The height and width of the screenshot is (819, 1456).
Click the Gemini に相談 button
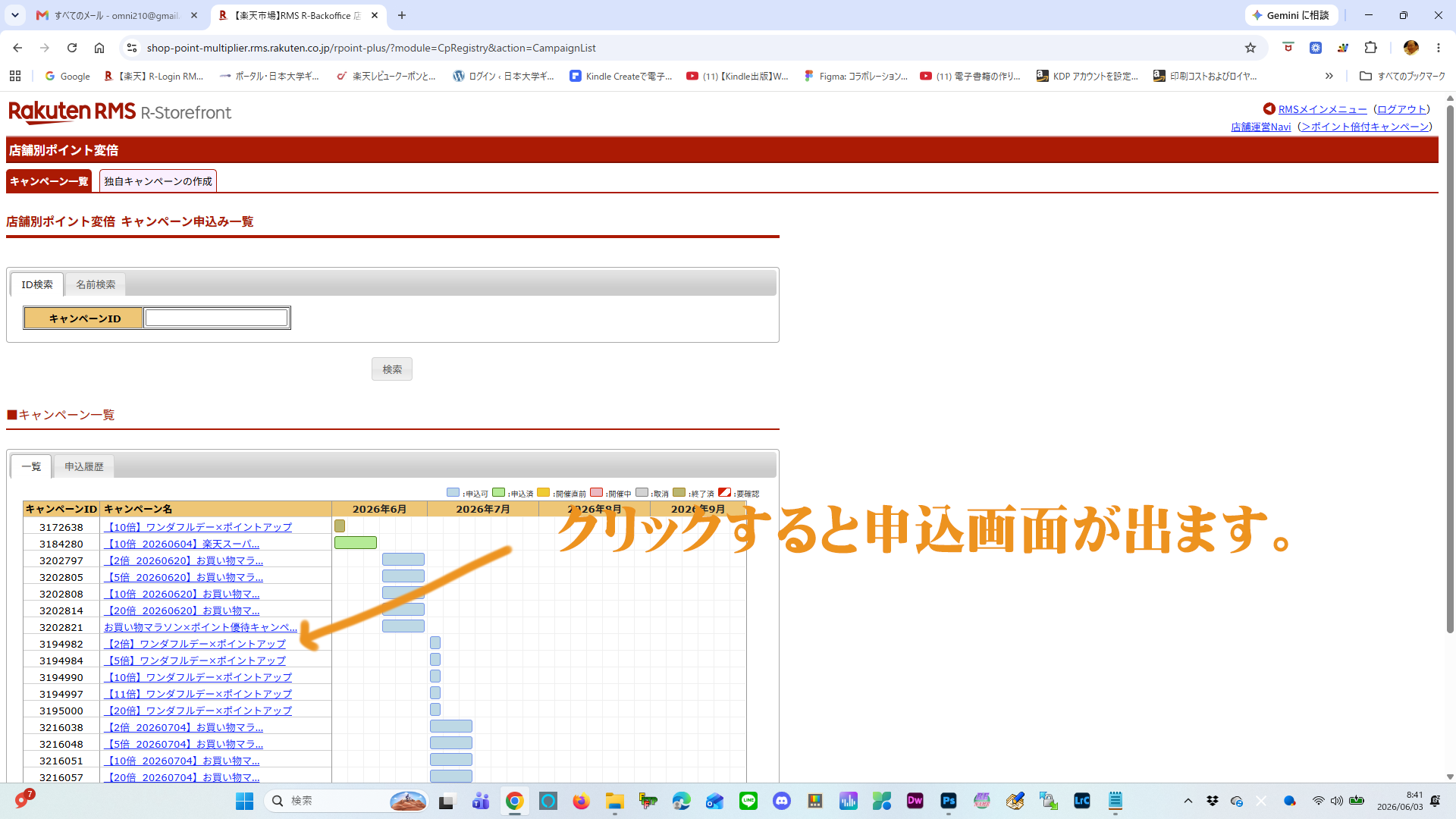(1292, 15)
